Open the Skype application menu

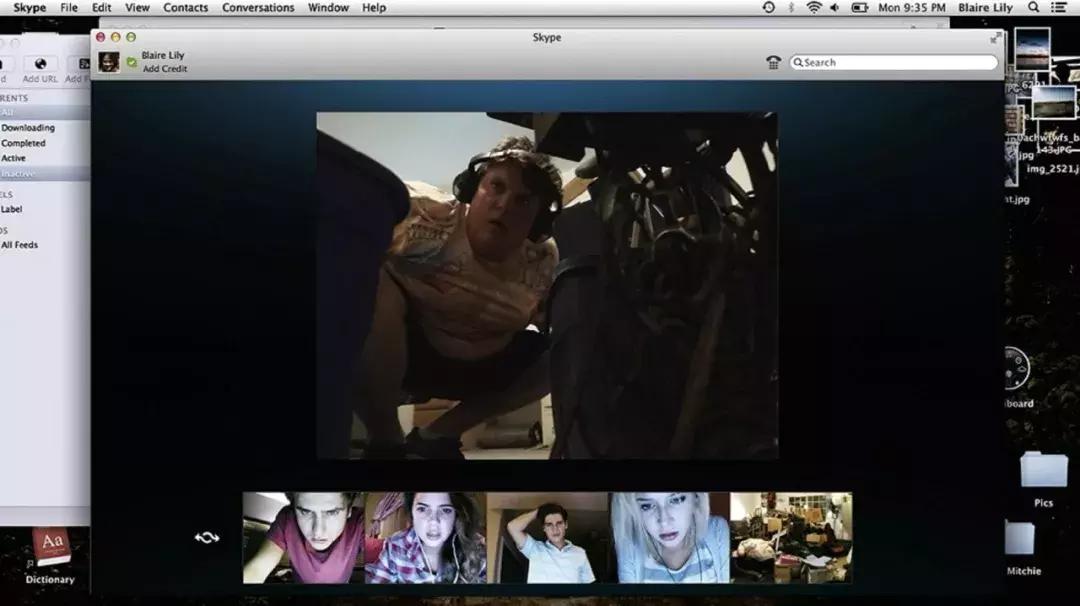point(29,8)
